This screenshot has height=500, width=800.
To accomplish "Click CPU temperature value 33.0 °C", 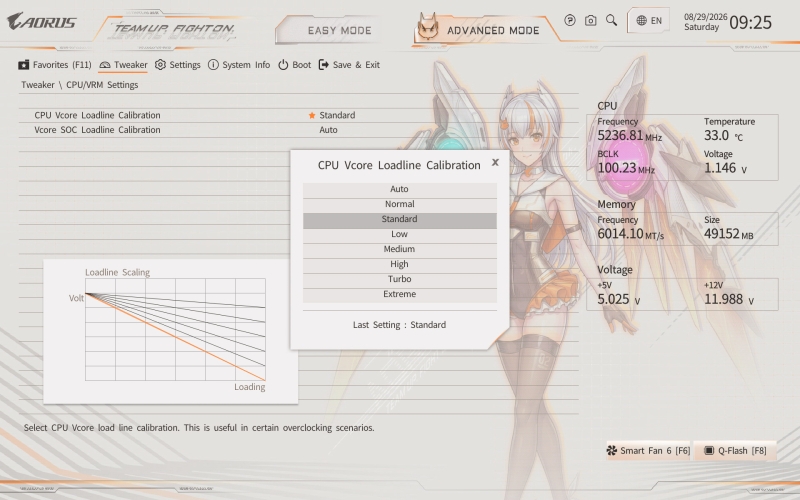I will [x=723, y=136].
